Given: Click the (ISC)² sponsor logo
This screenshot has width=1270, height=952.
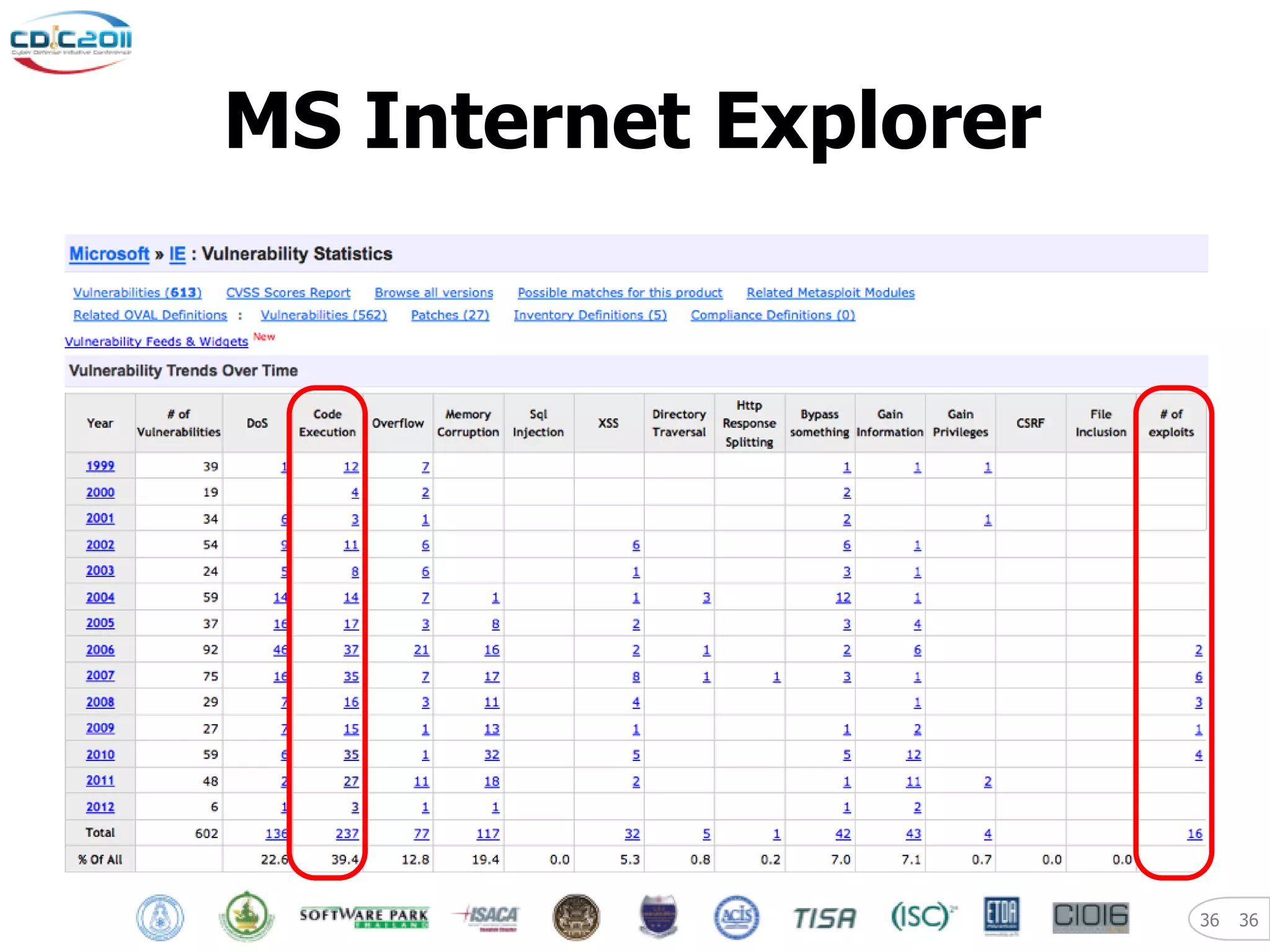Looking at the screenshot, I should click(x=923, y=916).
